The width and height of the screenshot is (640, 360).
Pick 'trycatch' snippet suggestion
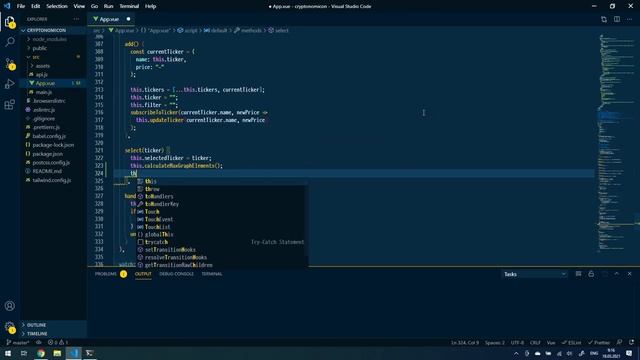coord(222,242)
